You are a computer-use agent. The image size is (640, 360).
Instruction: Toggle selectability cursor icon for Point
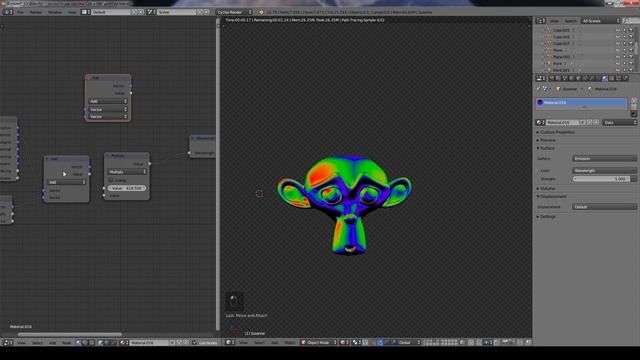(x=624, y=63)
